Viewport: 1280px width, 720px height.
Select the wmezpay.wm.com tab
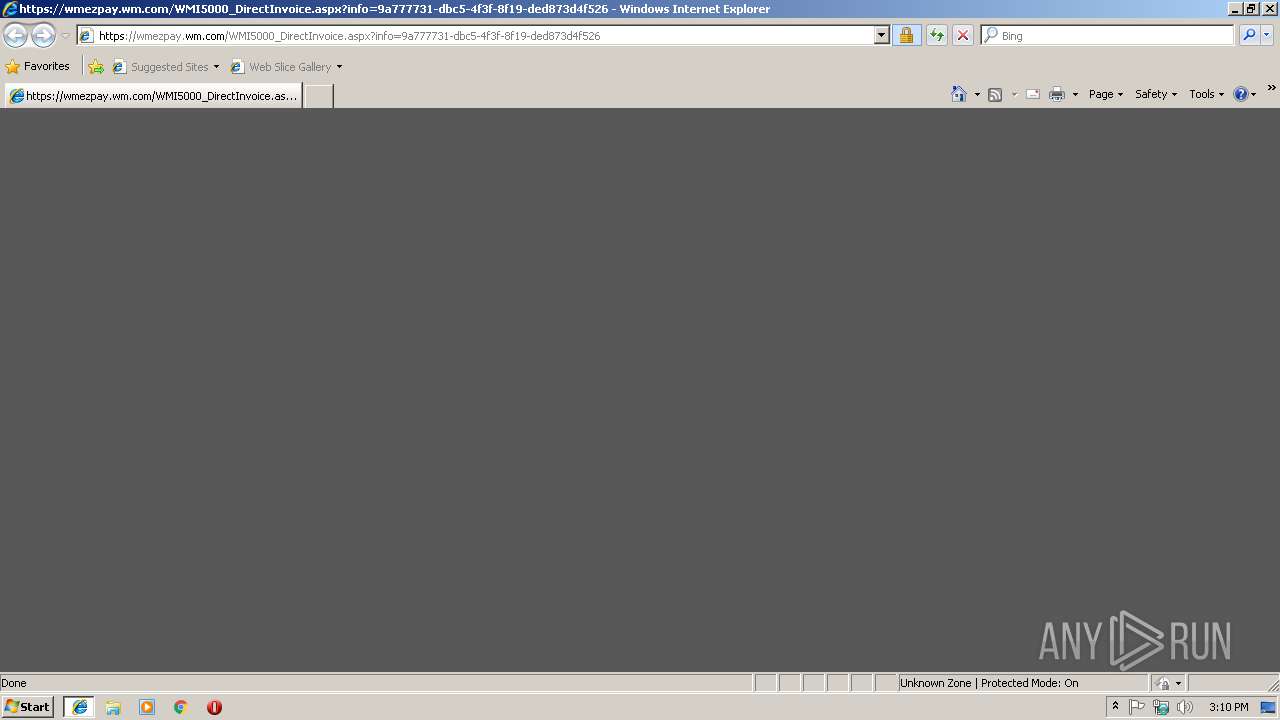153,96
